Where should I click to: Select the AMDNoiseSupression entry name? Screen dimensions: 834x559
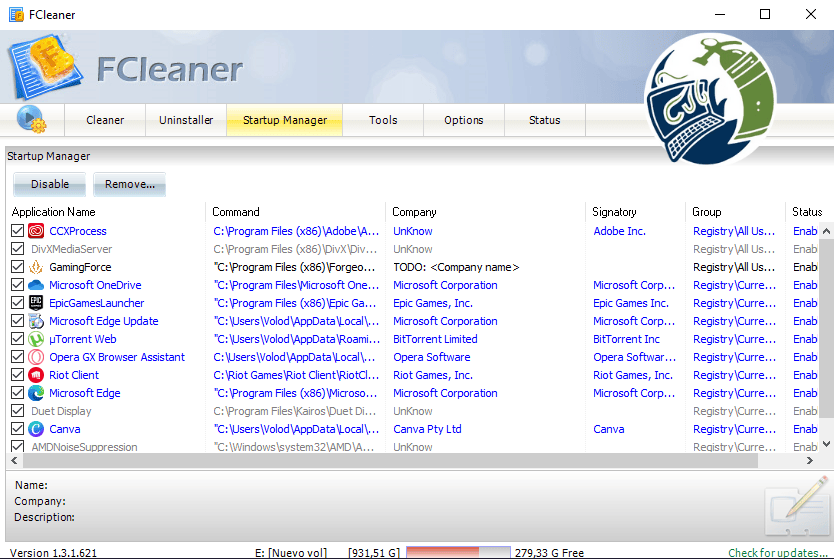84,447
